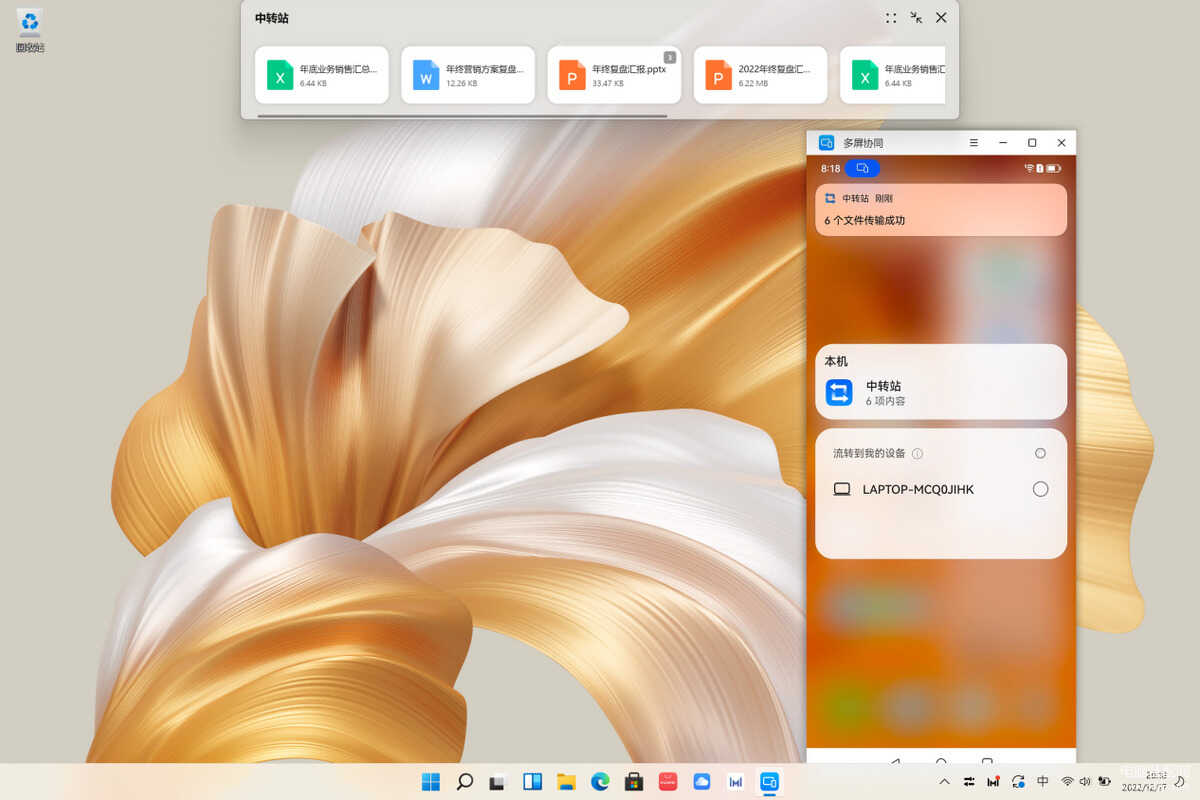This screenshot has width=1200, height=800.
Task: Open the 年终复盘汇报.pptx file card
Action: [614, 75]
